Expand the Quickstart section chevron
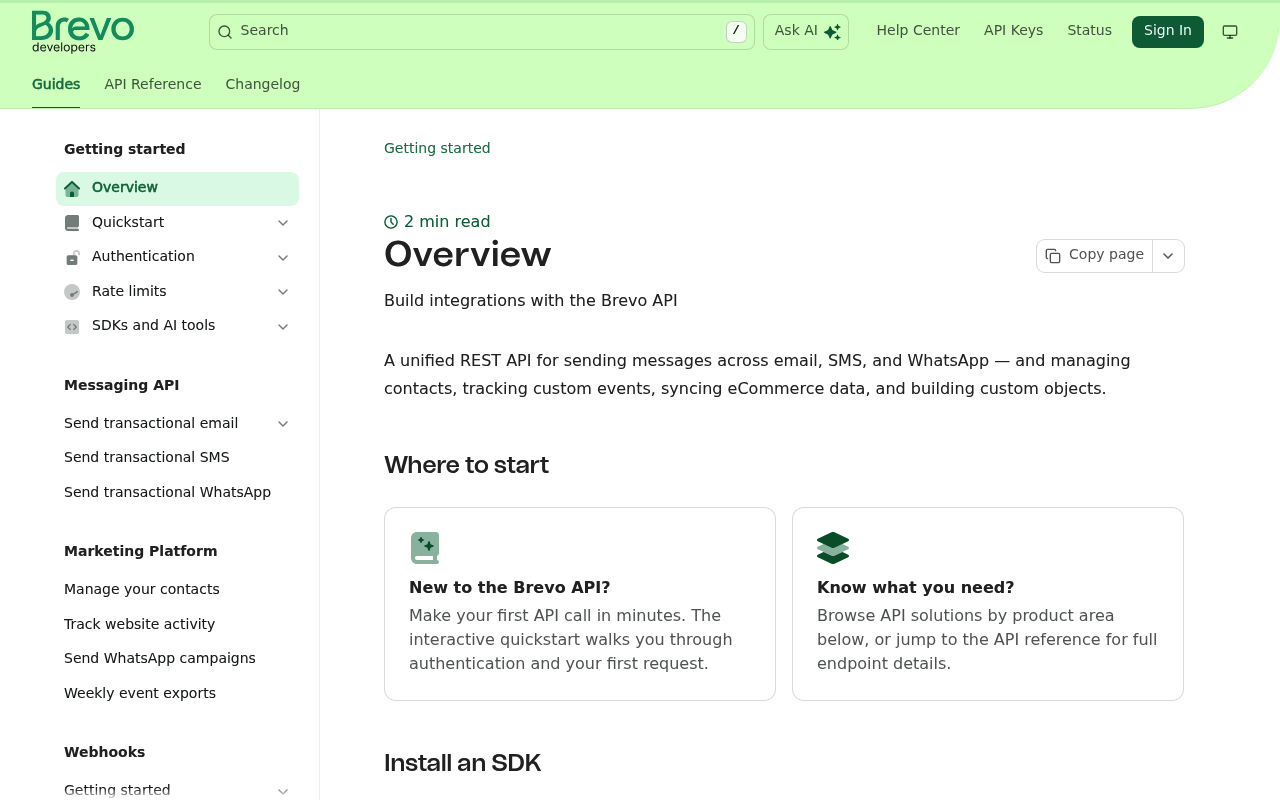Viewport: 1280px width, 800px height. click(x=283, y=223)
